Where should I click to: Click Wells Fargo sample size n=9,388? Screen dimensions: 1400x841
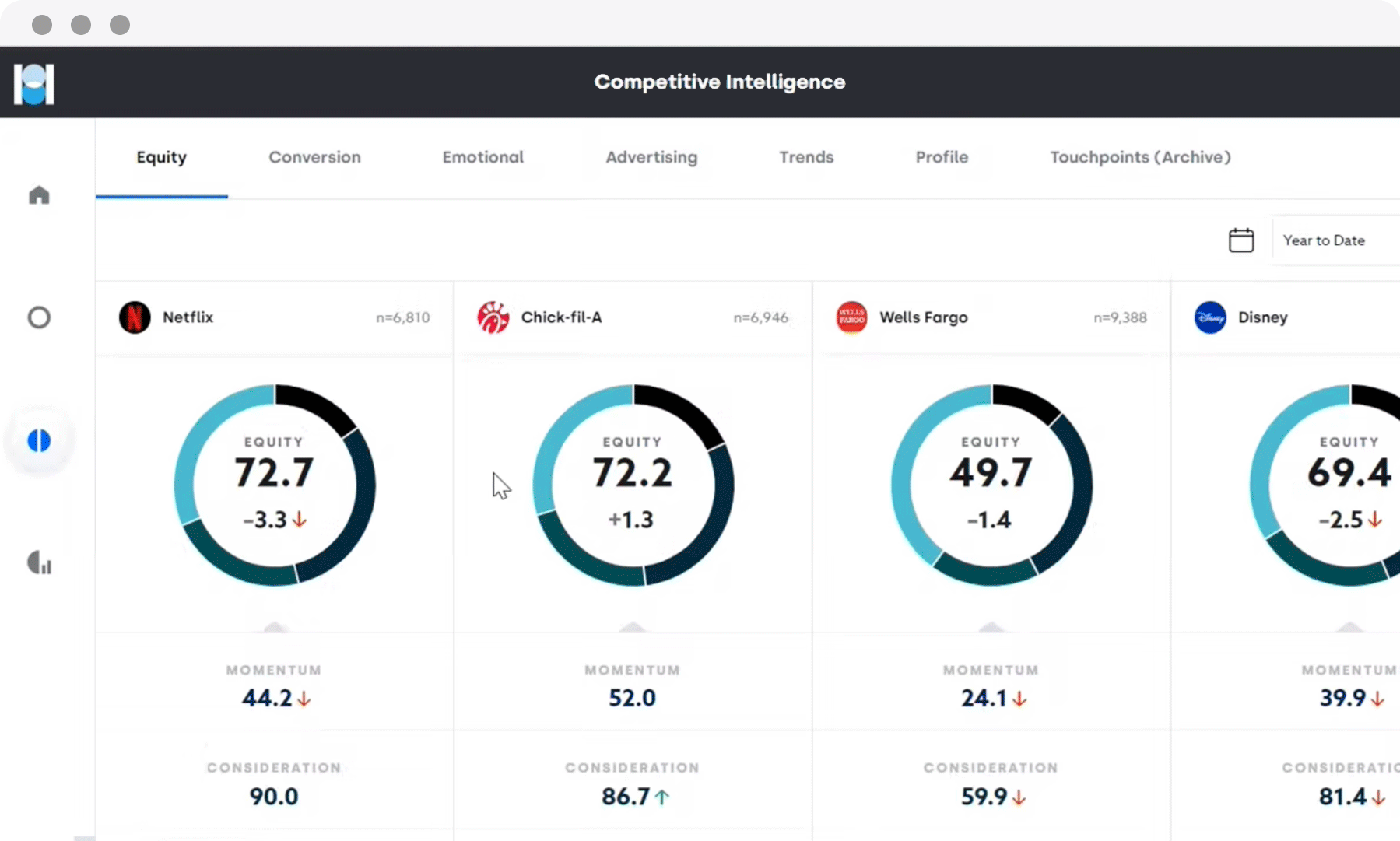coord(1120,317)
